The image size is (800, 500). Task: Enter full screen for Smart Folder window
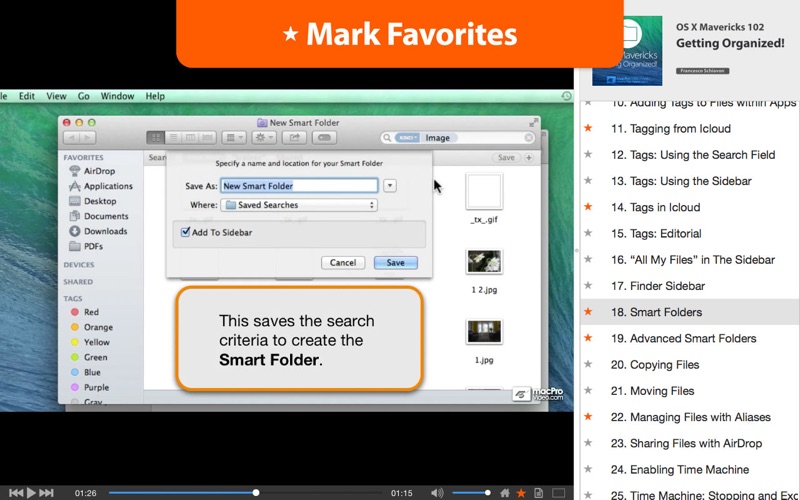(533, 122)
